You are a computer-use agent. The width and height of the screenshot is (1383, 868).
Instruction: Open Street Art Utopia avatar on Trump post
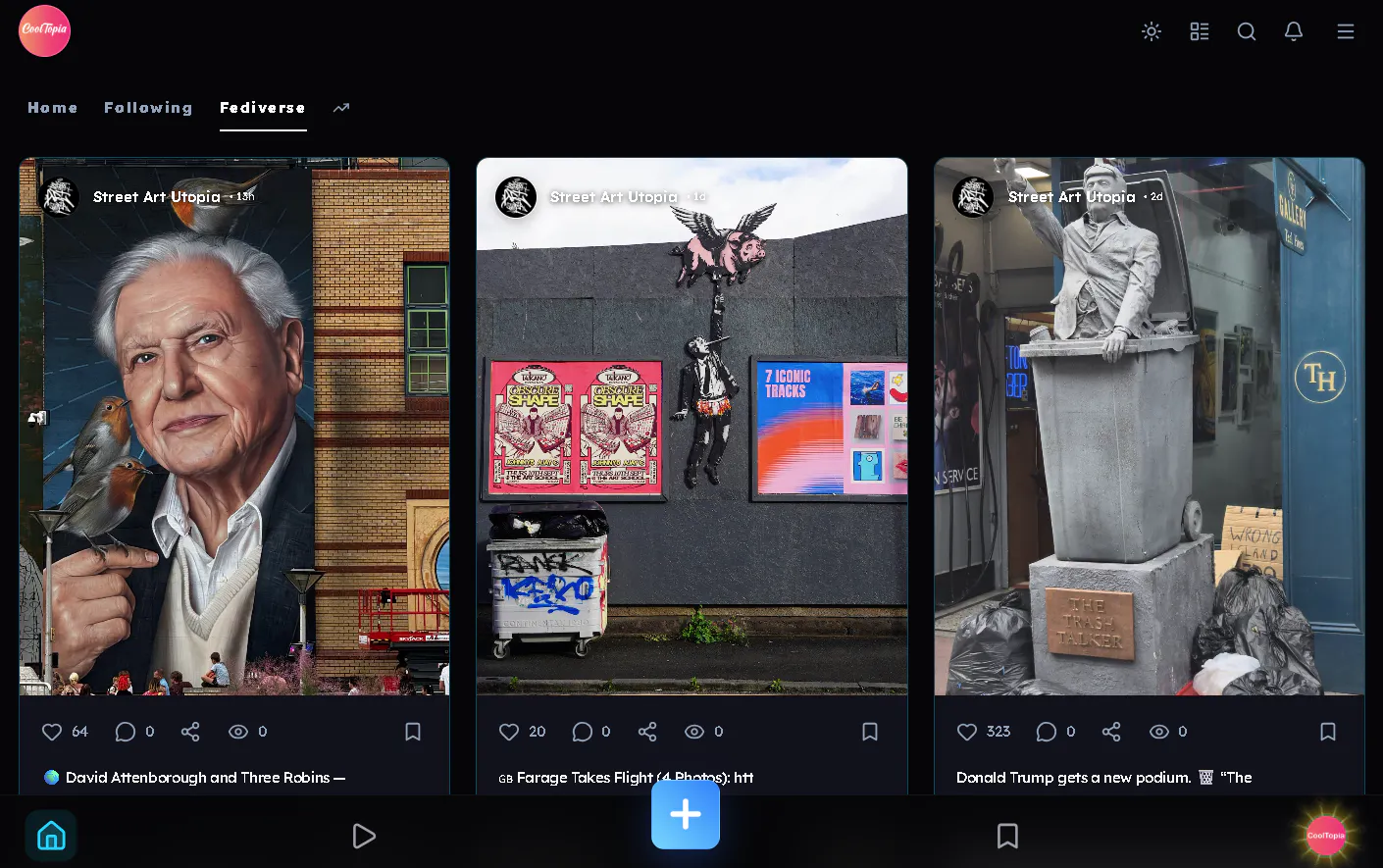pyautogui.click(x=973, y=196)
